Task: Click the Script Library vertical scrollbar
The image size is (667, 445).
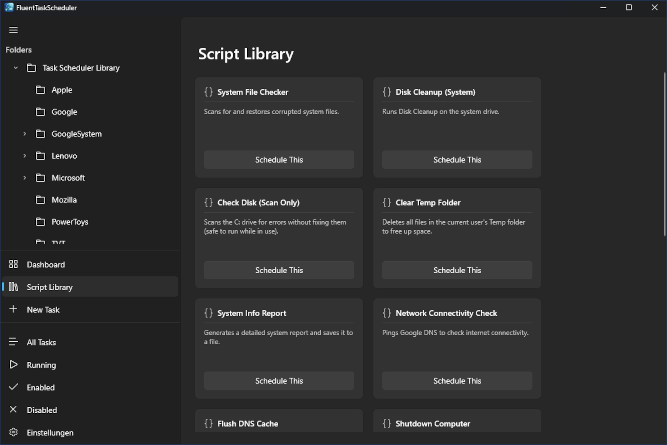Action: tap(663, 150)
